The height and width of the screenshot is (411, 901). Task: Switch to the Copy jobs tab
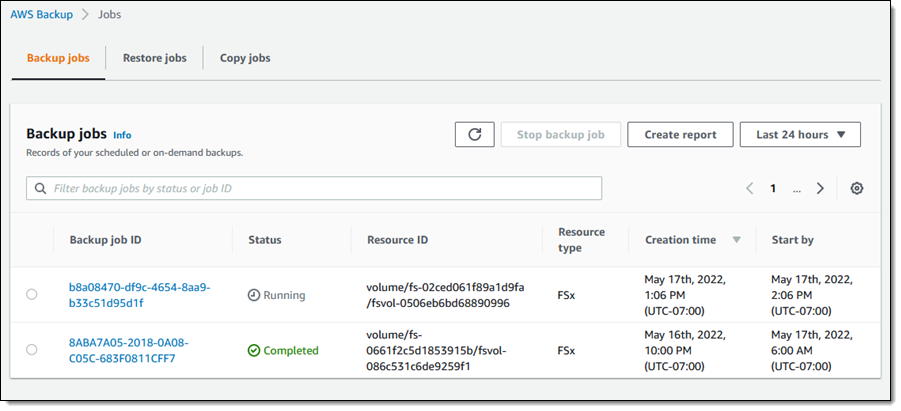point(245,58)
